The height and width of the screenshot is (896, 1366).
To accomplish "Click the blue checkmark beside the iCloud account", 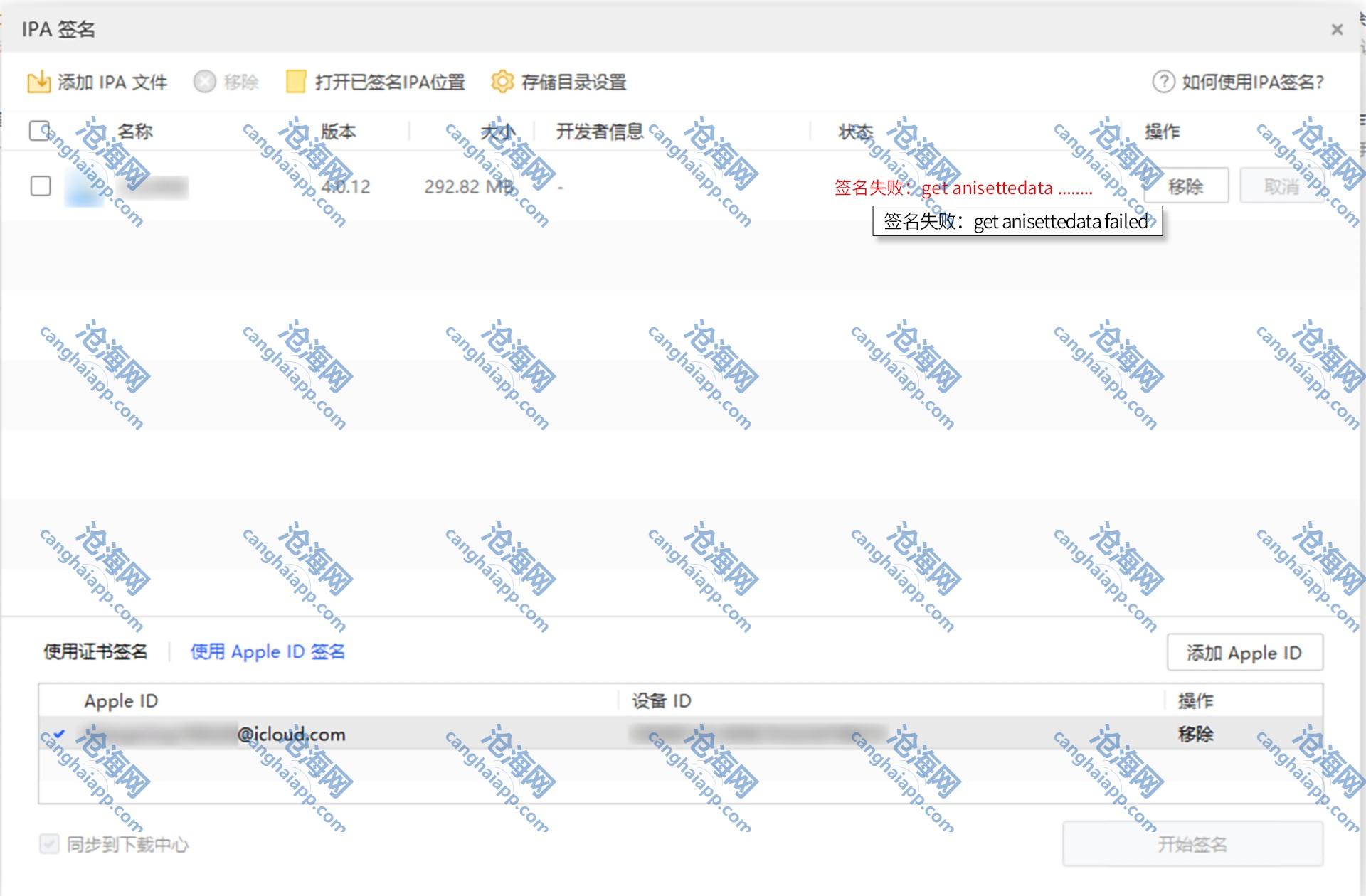I will [x=59, y=734].
